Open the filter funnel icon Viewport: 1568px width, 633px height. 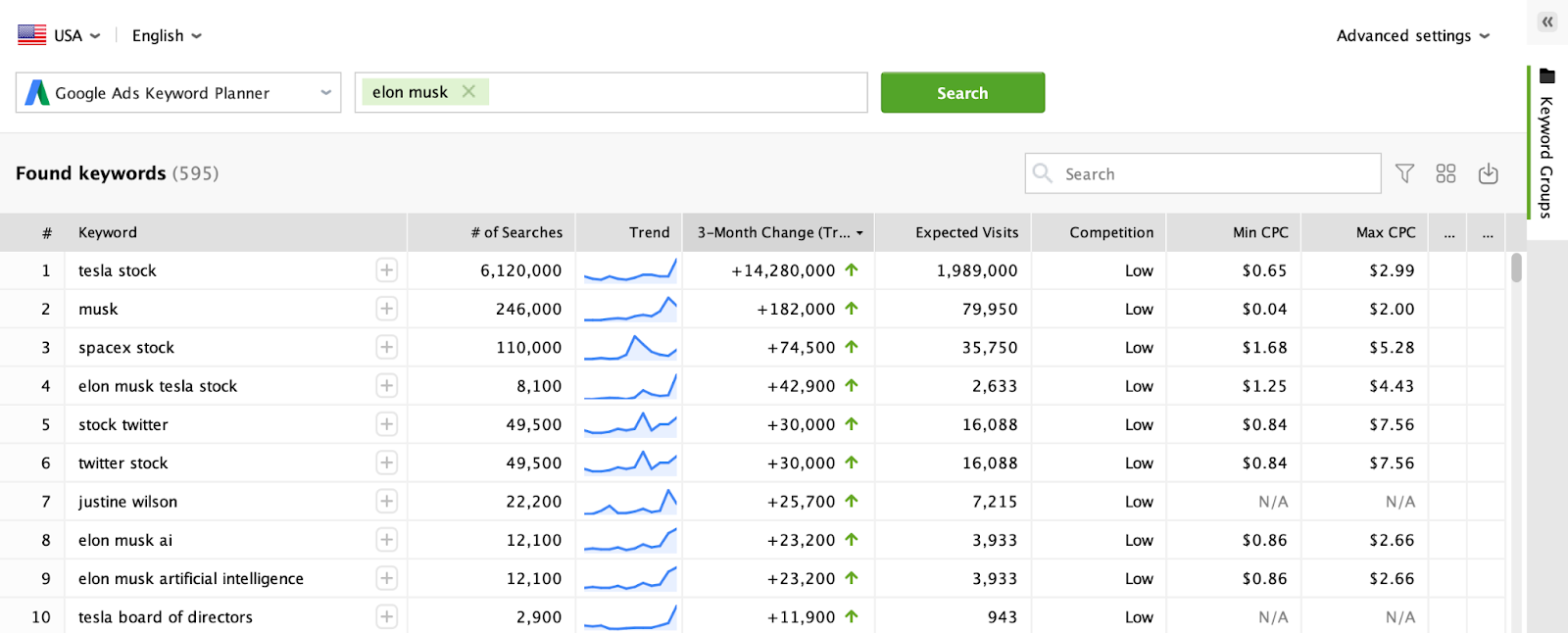coord(1404,173)
